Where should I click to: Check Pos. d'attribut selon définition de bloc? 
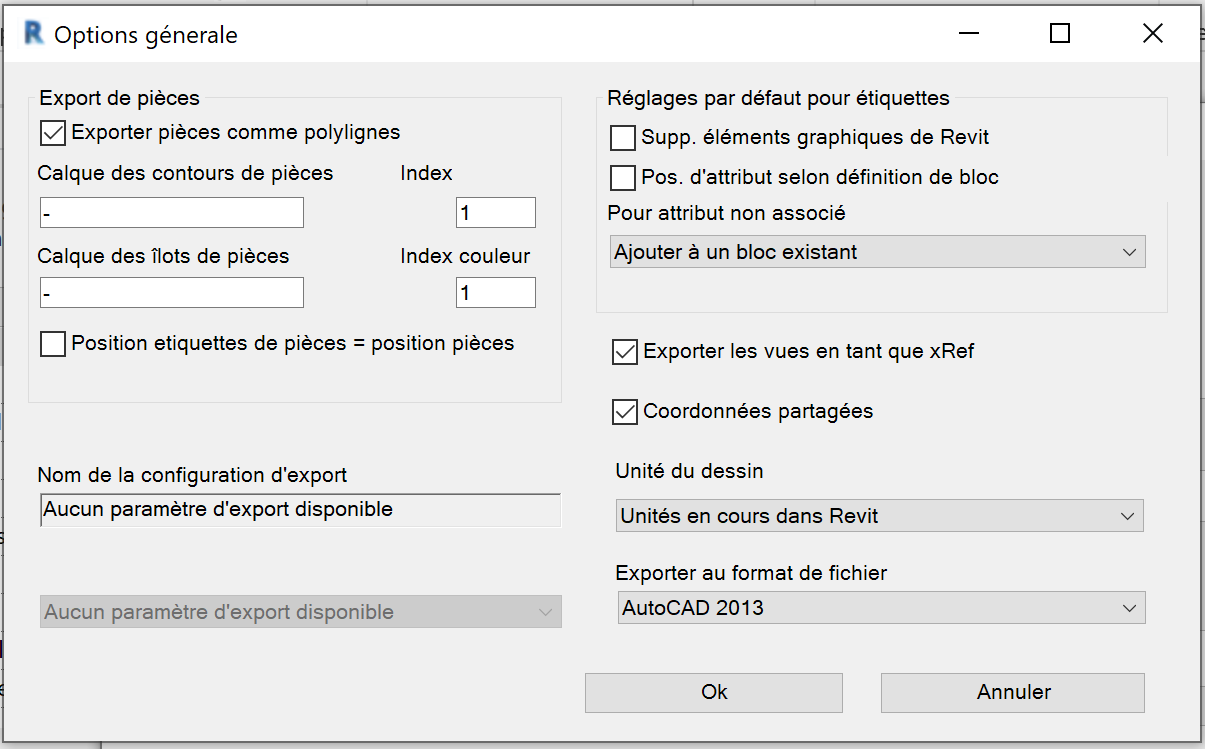(623, 178)
